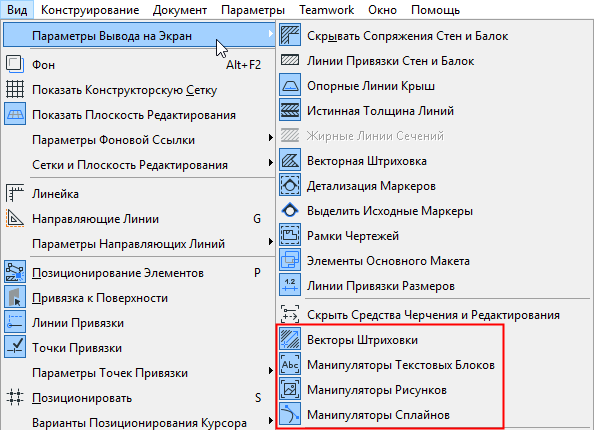This screenshot has width=594, height=430.
Task: Click the Выделить Исходные Маркеры icon
Action: (x=290, y=210)
